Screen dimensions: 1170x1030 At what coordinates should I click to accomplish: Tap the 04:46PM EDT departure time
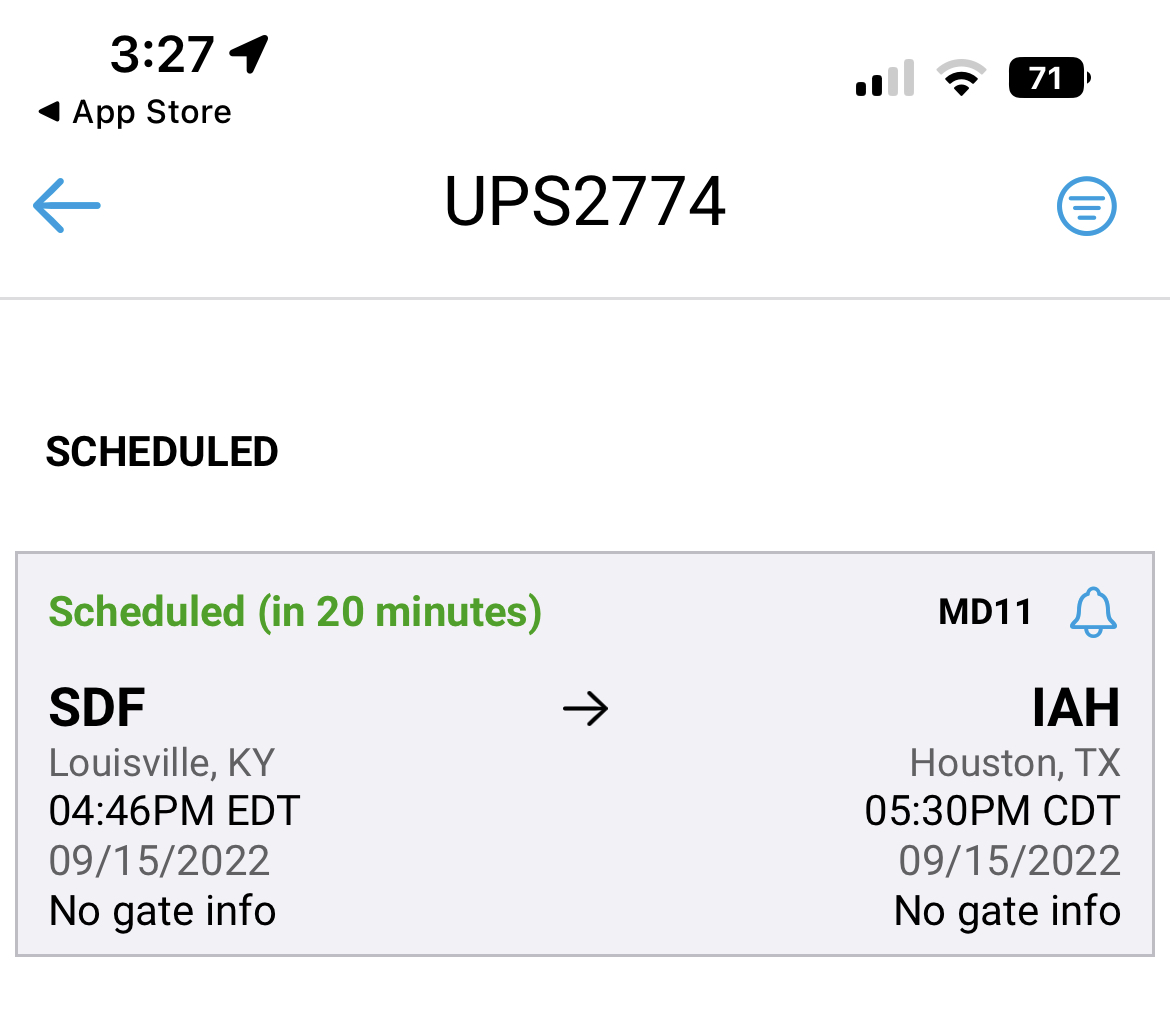[174, 811]
